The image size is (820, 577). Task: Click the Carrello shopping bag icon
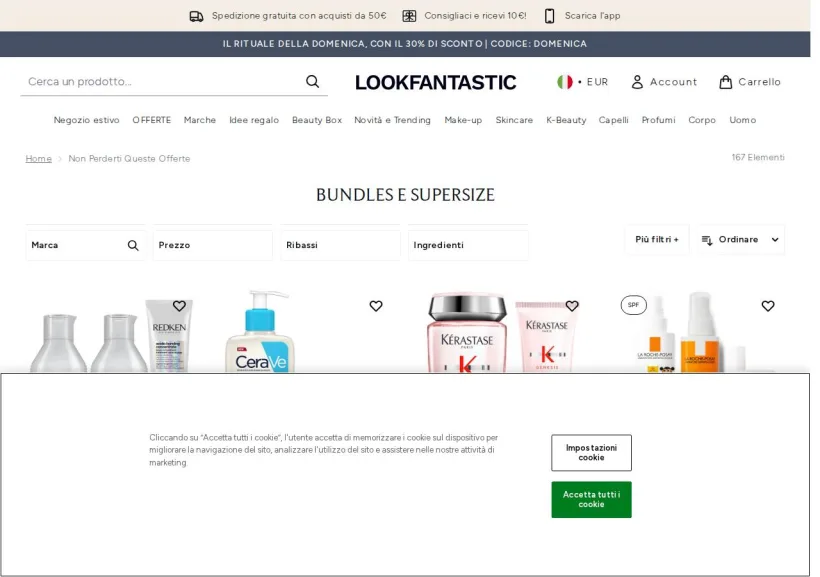tap(725, 82)
